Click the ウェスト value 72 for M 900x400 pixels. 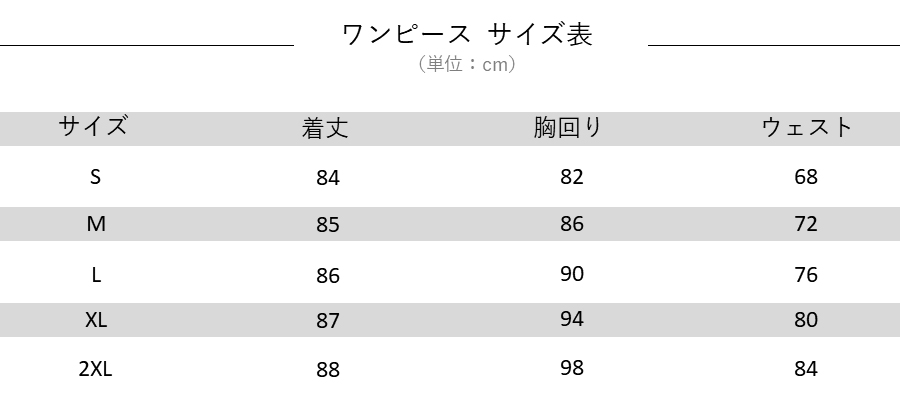(806, 223)
